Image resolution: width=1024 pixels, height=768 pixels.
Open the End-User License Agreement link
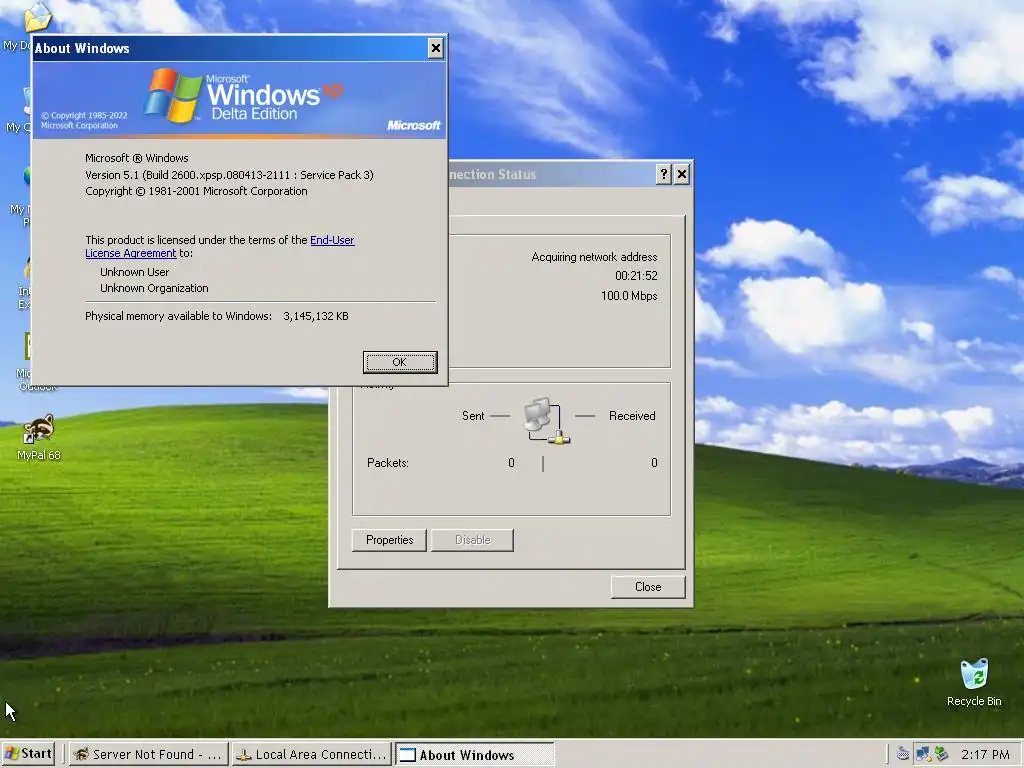tap(332, 240)
